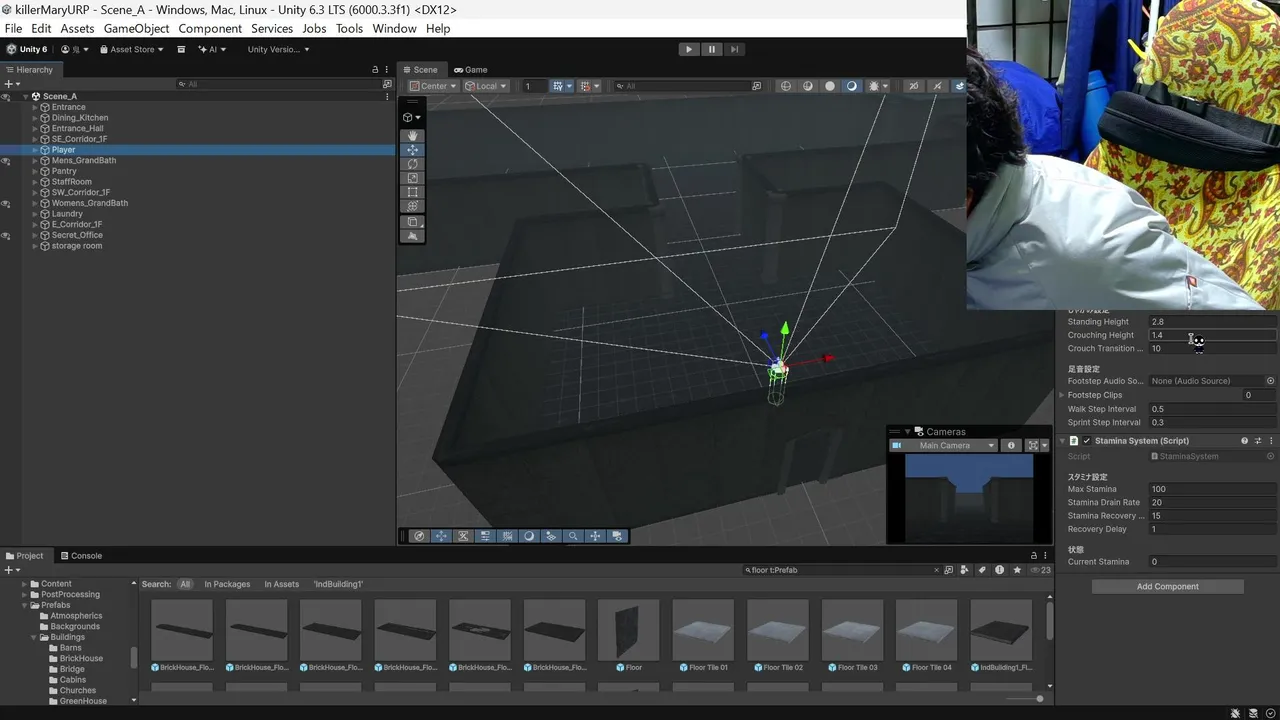
Task: Open Hierarchy create plus dropdown
Action: tap(11, 84)
